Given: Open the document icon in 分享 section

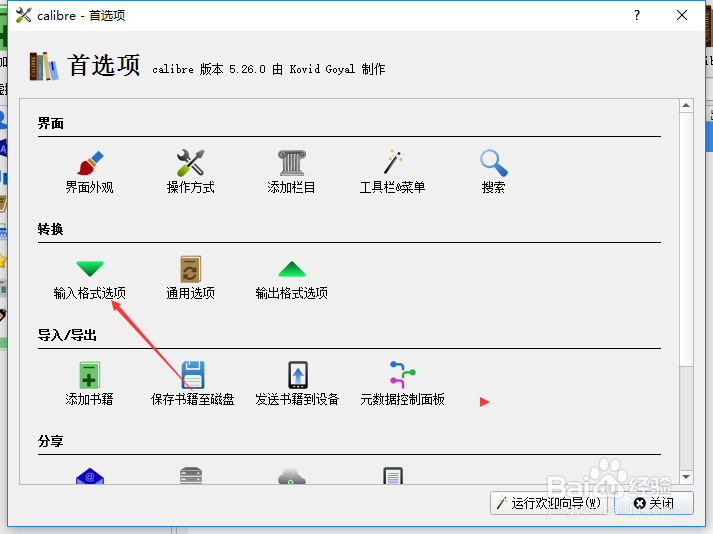Looking at the screenshot, I should click(x=393, y=476).
